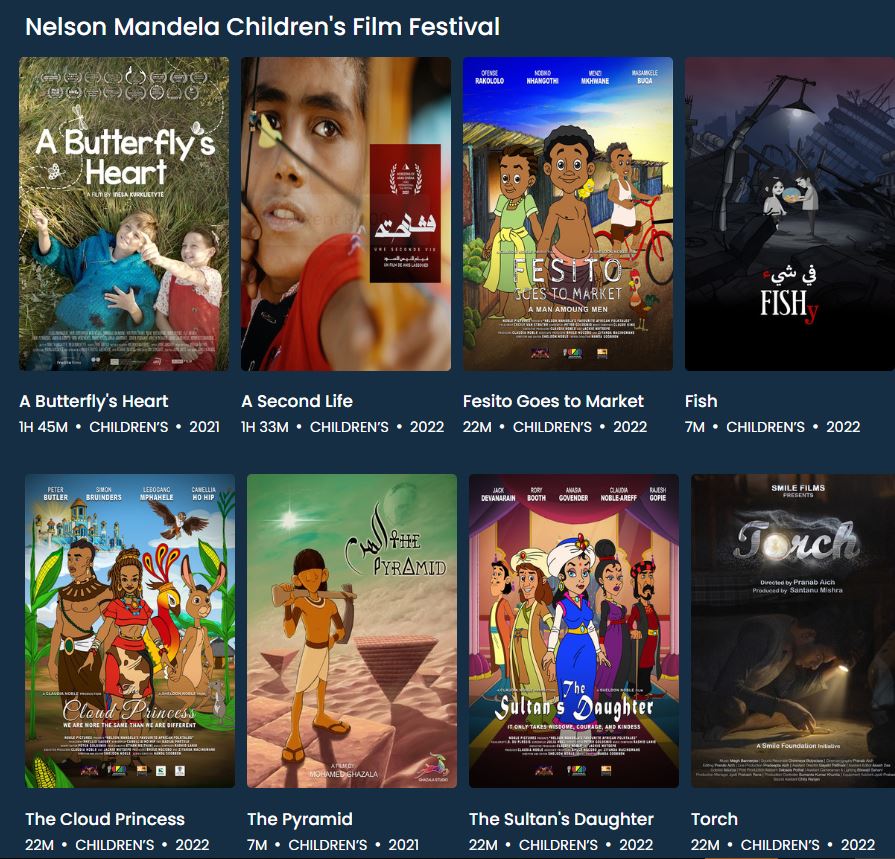Click the A Butterfly's Heart title link
The height and width of the screenshot is (859, 895).
(94, 401)
